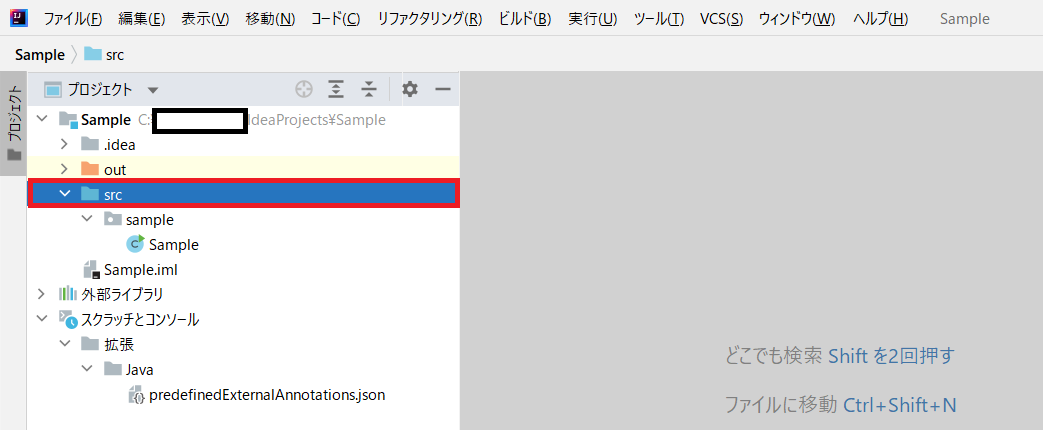The image size is (1043, 430).
Task: Open the ウィンドウ(W) menu
Action: pos(797,19)
